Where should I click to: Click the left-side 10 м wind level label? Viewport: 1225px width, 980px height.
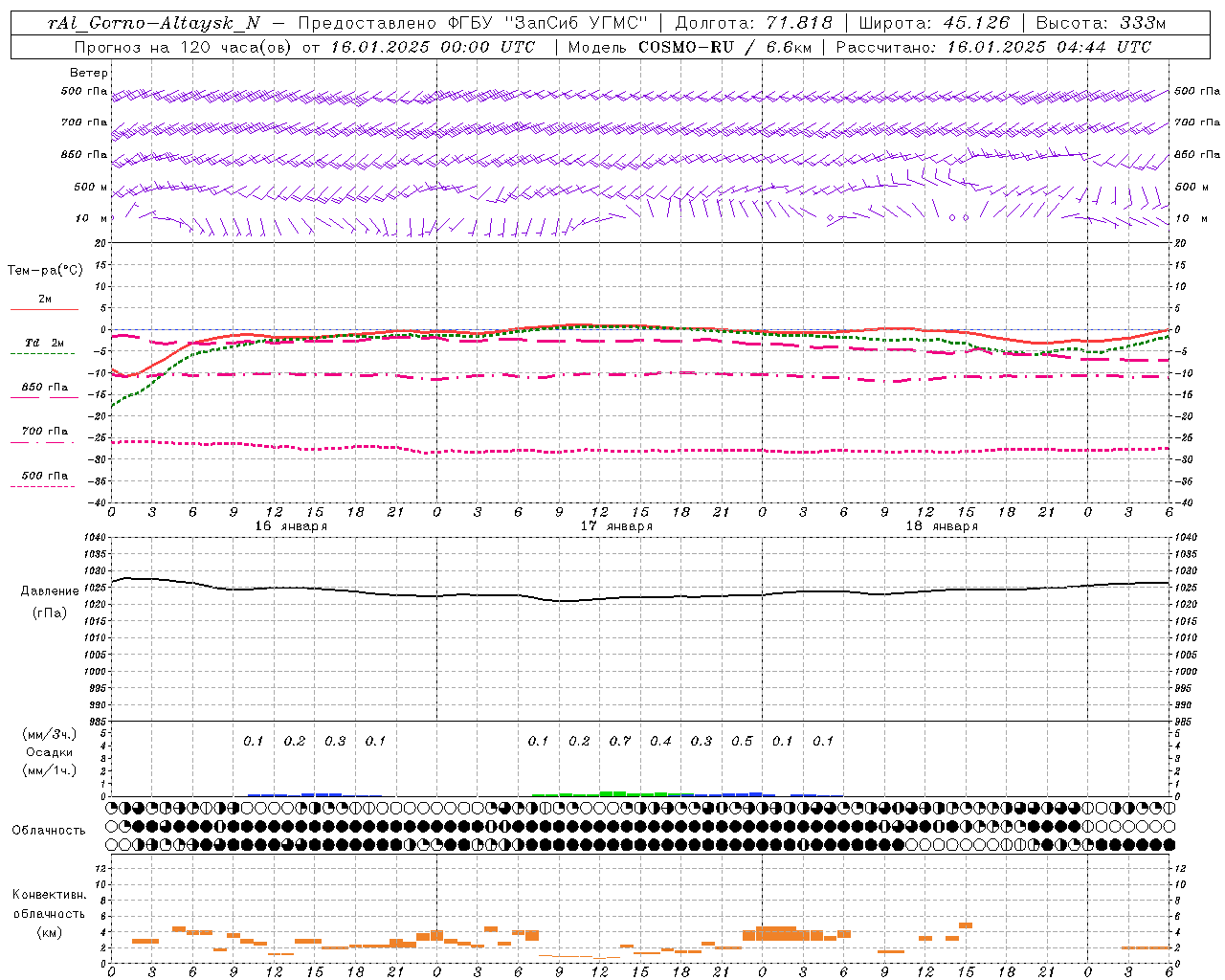pos(91,218)
